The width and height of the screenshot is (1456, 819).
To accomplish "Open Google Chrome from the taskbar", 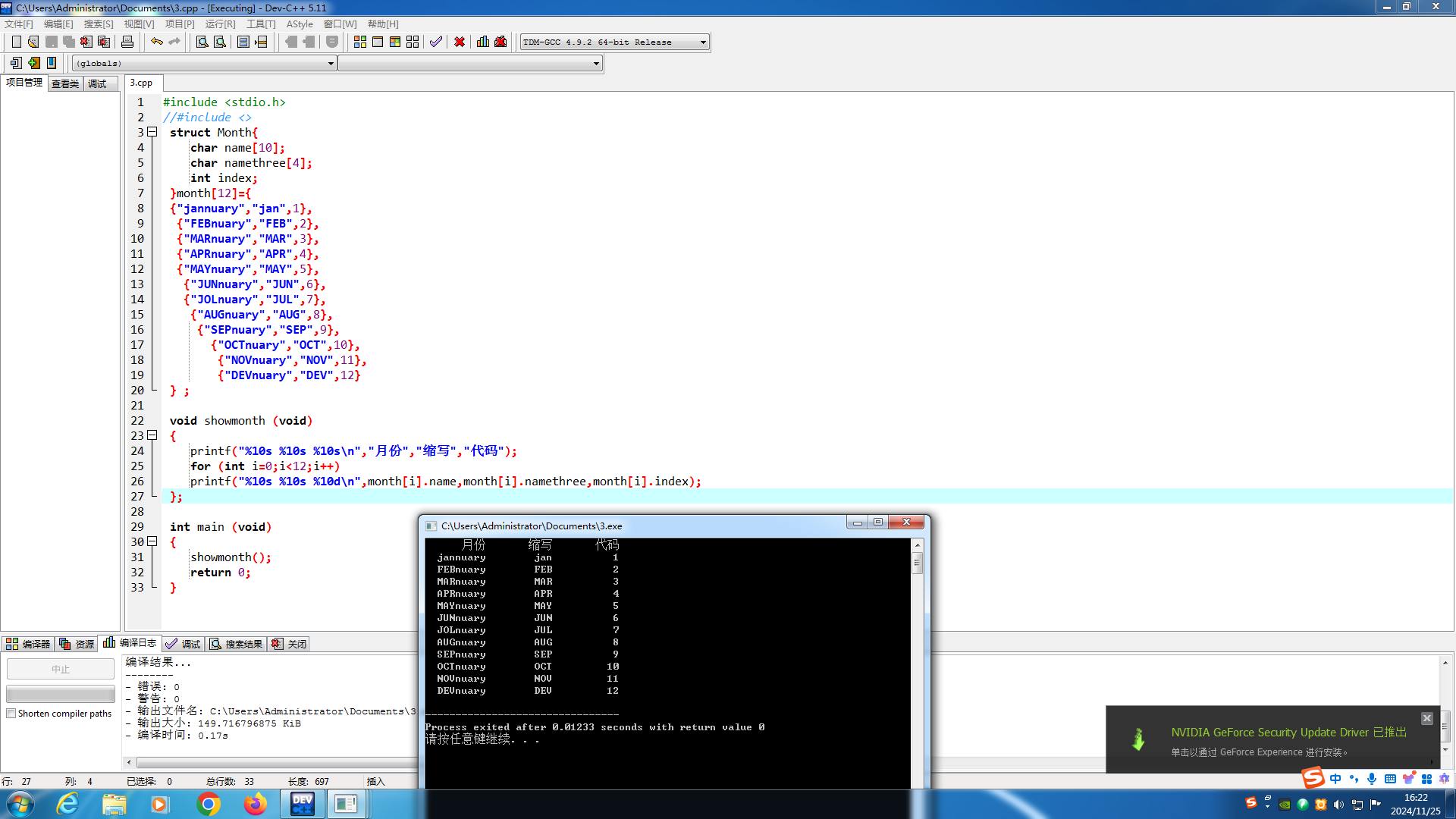I will click(208, 804).
